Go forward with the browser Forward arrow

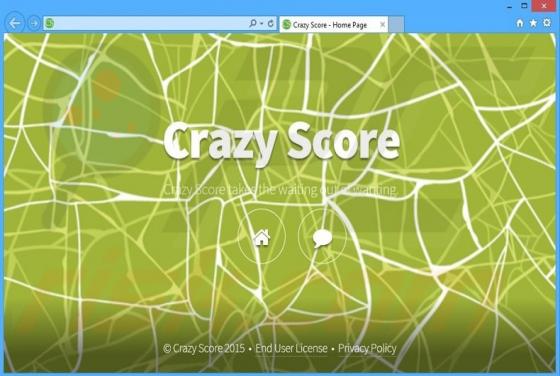[34, 24]
